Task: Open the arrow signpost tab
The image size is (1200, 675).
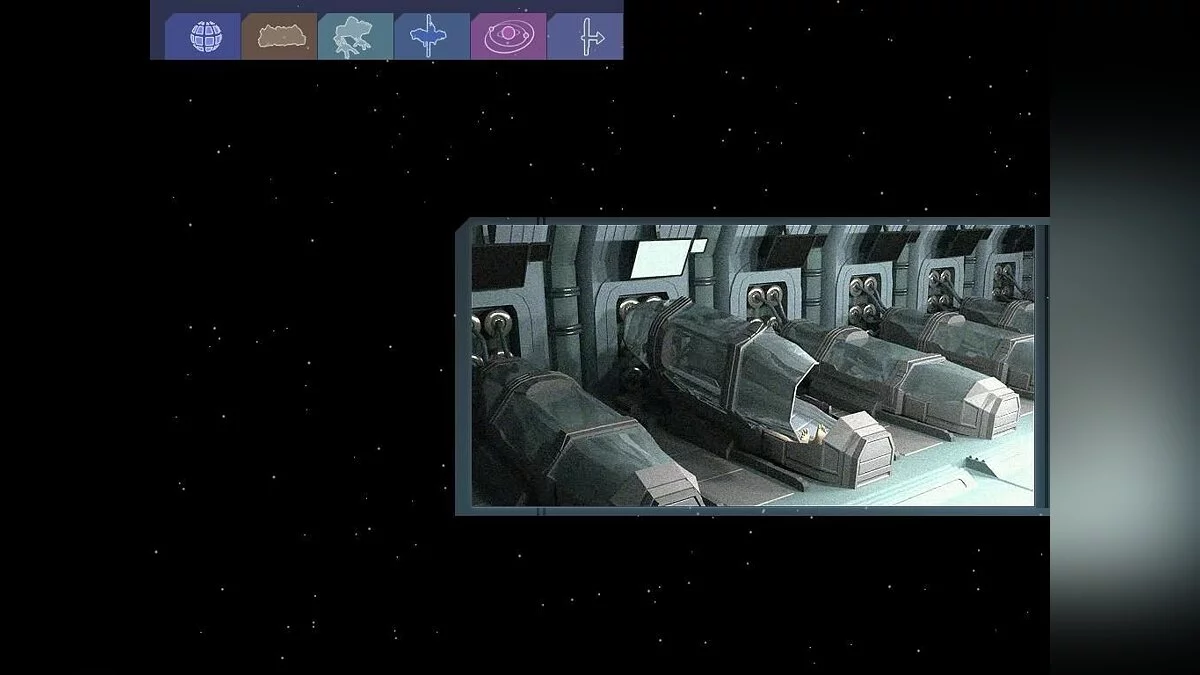Action: tap(585, 36)
